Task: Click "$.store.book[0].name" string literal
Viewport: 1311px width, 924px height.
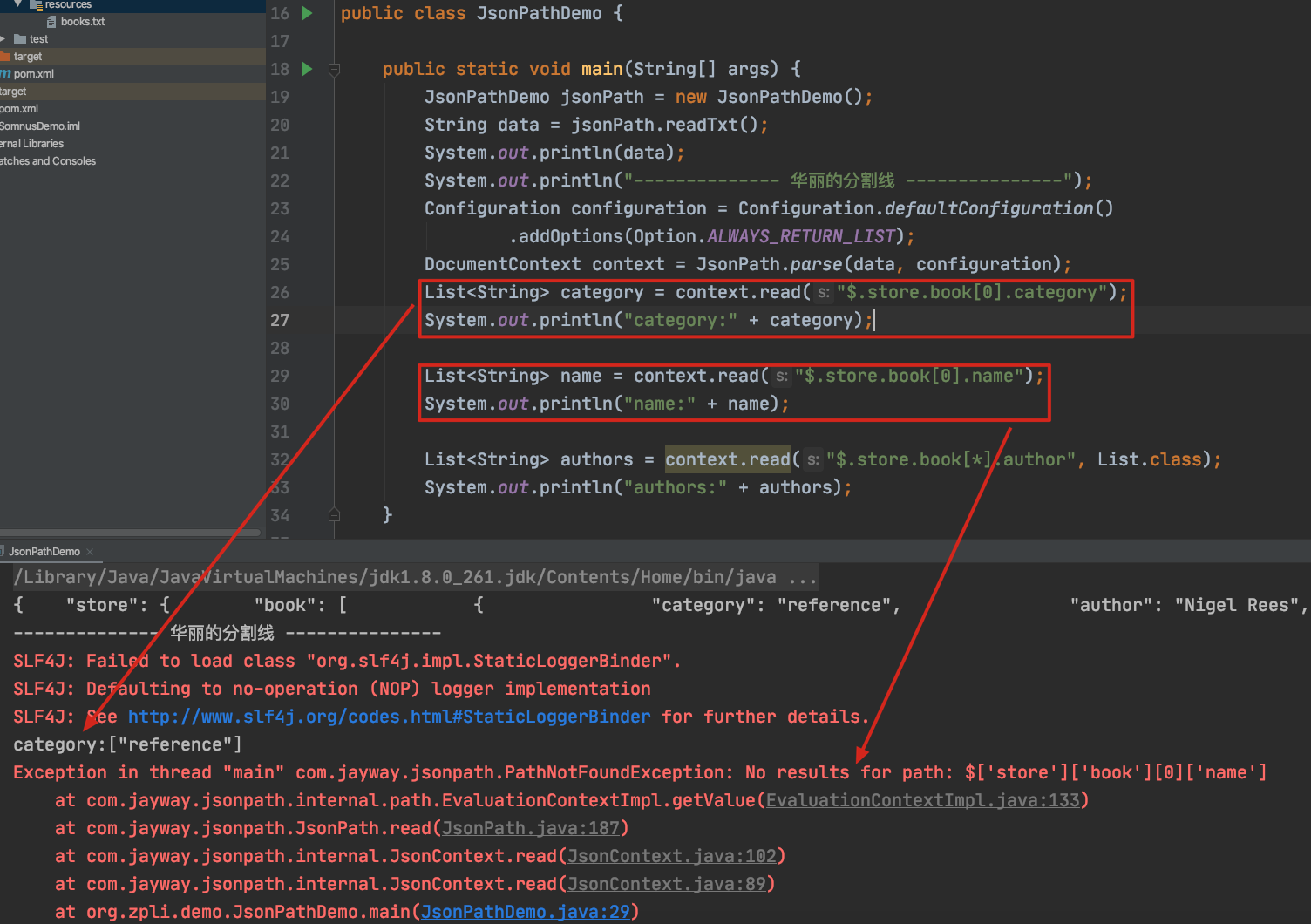Action: pos(908,376)
